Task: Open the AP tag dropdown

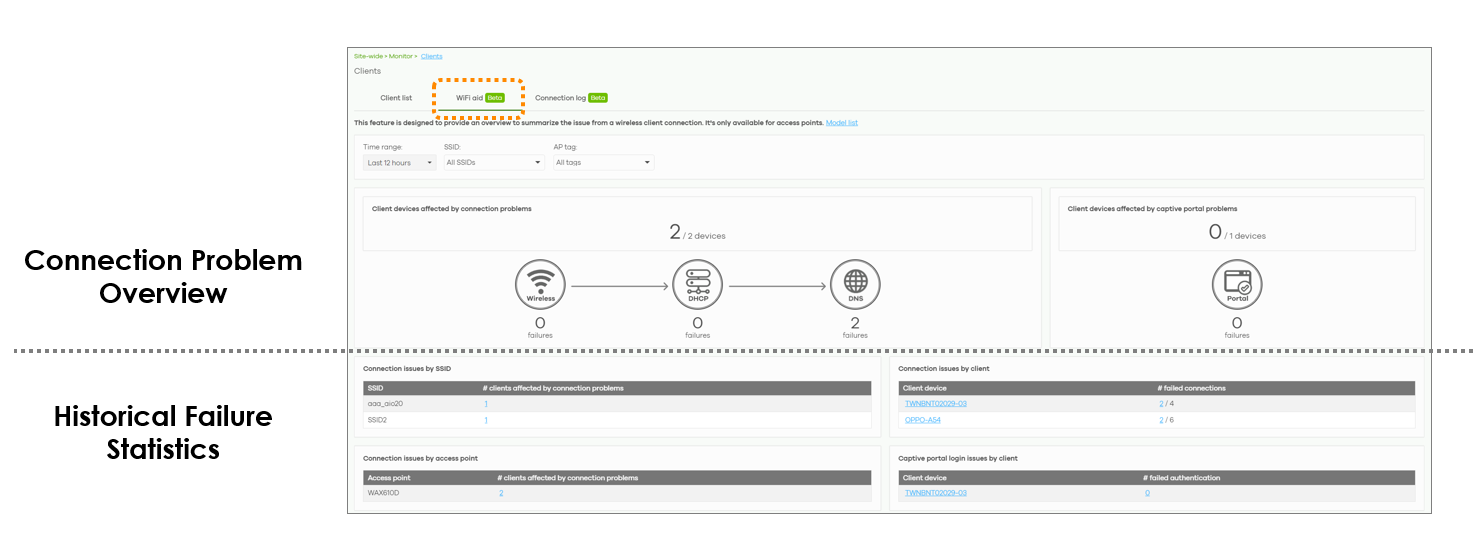Action: tap(603, 163)
